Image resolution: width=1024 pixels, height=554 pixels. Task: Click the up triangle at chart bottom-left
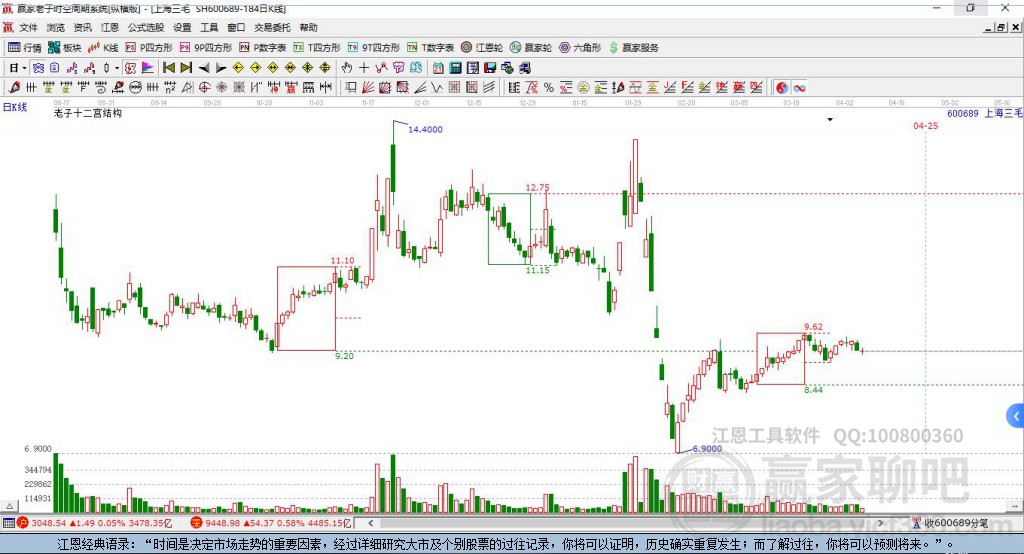click(x=9, y=506)
